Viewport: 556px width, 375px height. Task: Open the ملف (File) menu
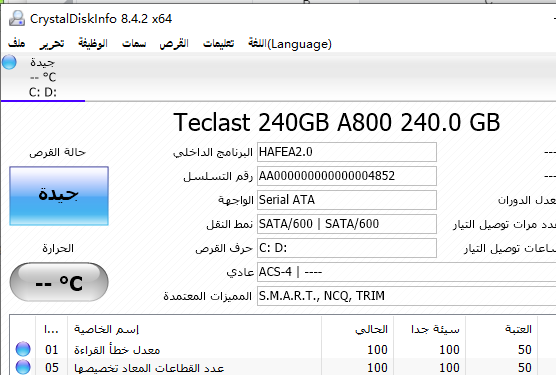(17, 44)
